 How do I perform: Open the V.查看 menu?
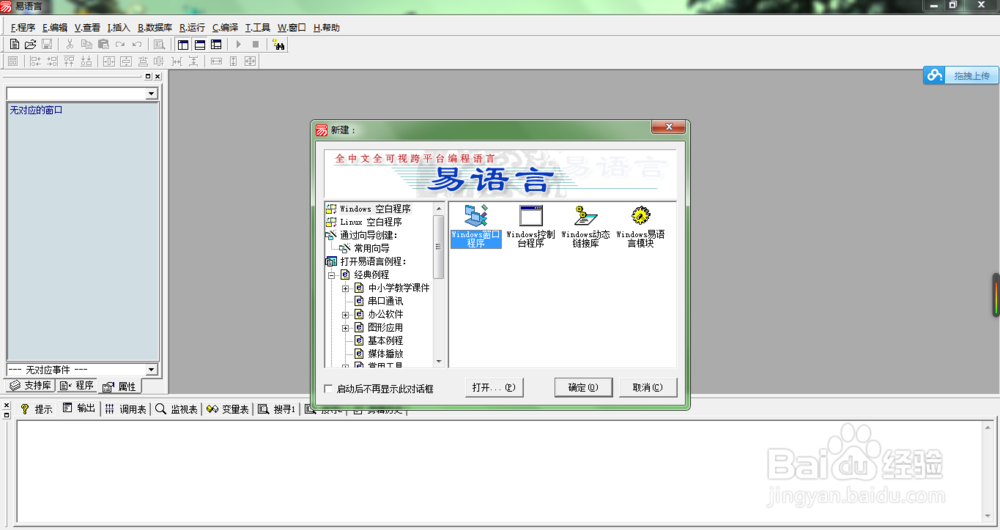point(87,27)
